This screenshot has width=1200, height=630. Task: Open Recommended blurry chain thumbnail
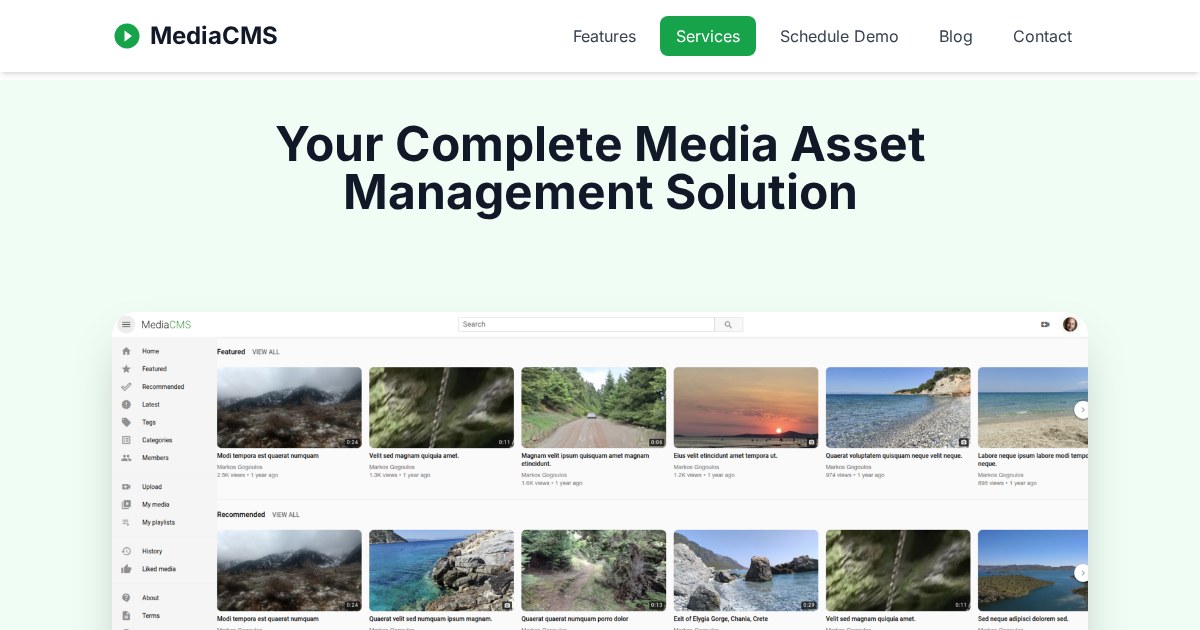pyautogui.click(x=898, y=570)
